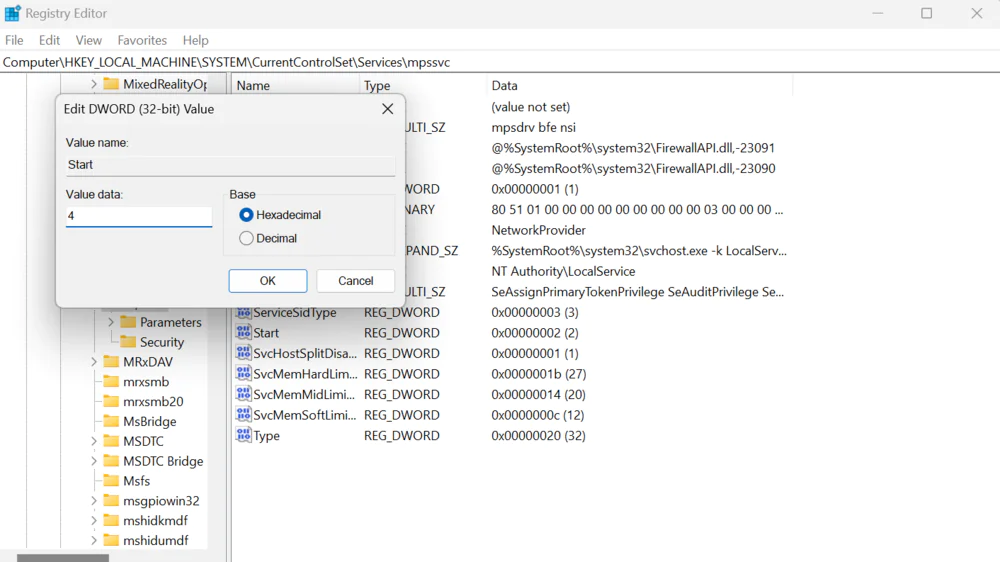Screen dimensions: 1000x562
Task: Click the NetworkProvider data text
Action: (538, 230)
